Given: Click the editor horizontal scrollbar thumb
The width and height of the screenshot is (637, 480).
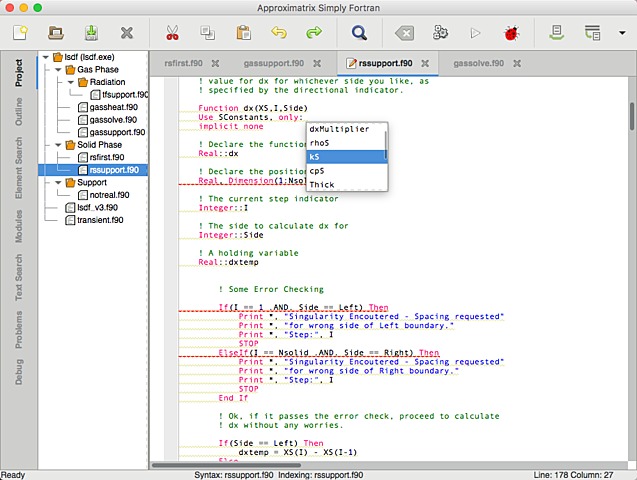Looking at the screenshot, I should pos(227,465).
